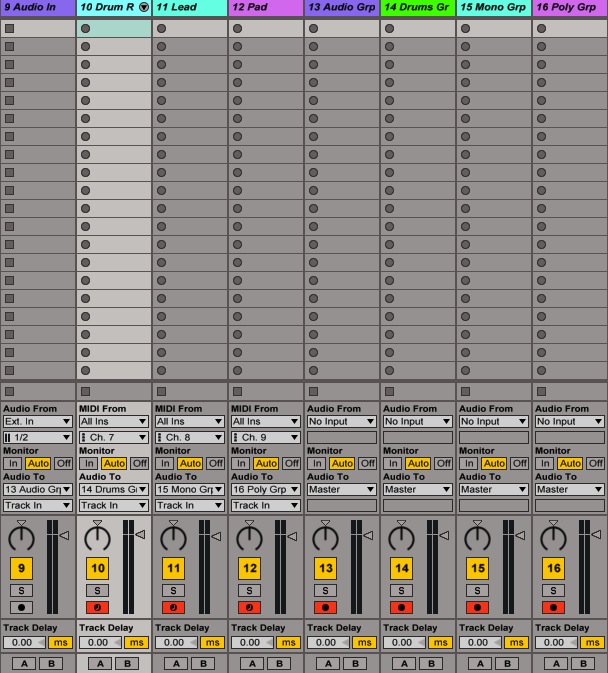Click Track Delay 0.00 field on track 14
Image resolution: width=608 pixels, height=673 pixels.
pyautogui.click(x=405, y=643)
